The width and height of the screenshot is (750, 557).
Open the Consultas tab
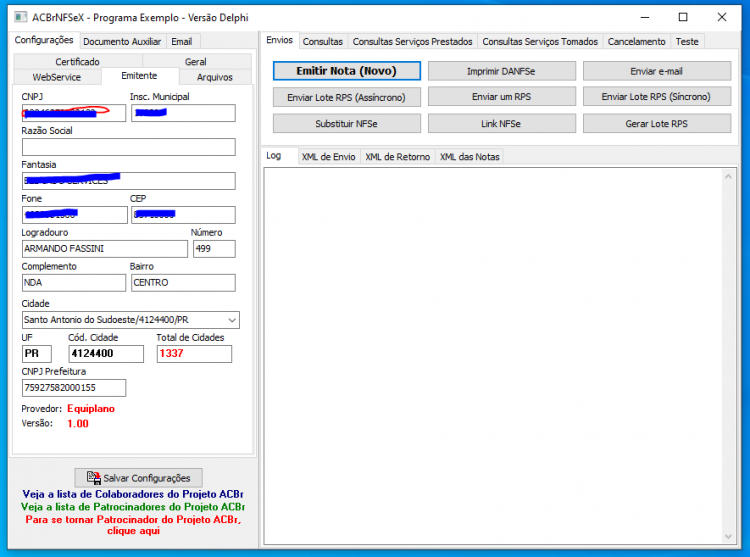323,42
